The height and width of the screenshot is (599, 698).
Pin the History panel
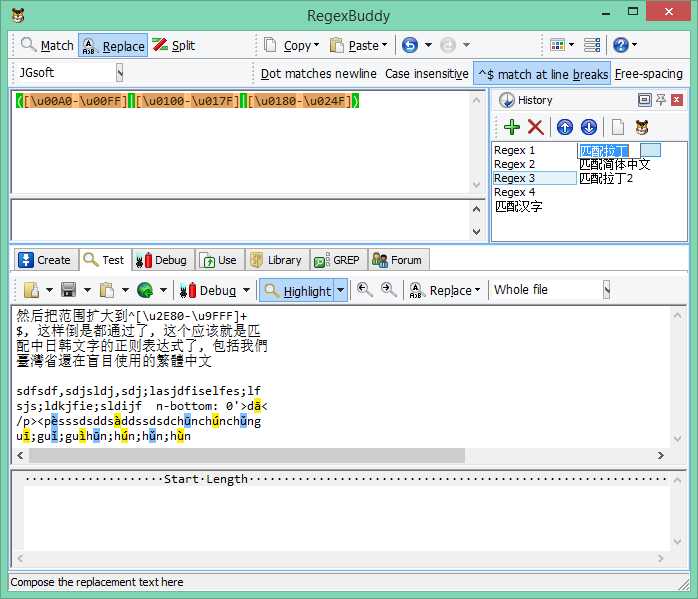[x=661, y=100]
